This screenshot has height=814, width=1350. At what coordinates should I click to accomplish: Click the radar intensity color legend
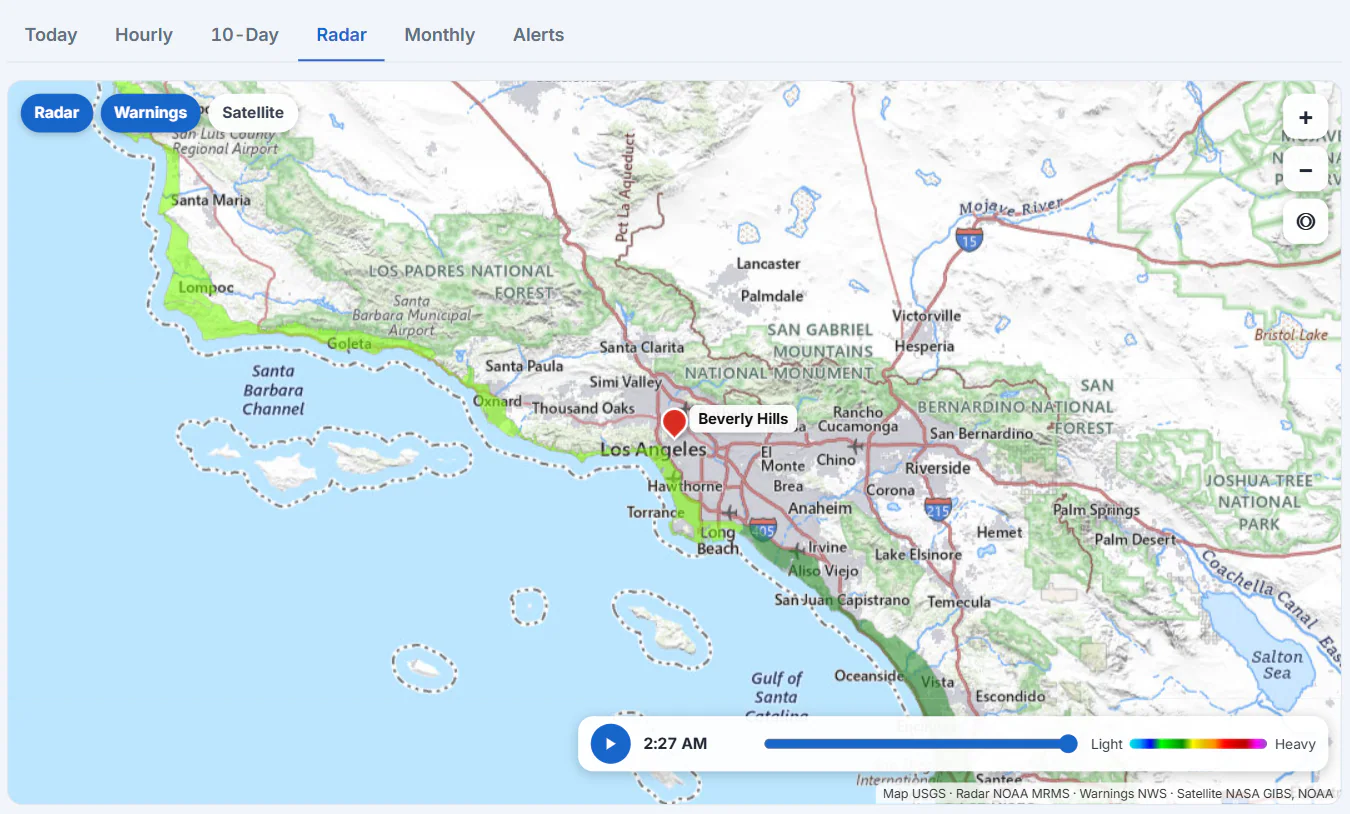point(1198,744)
